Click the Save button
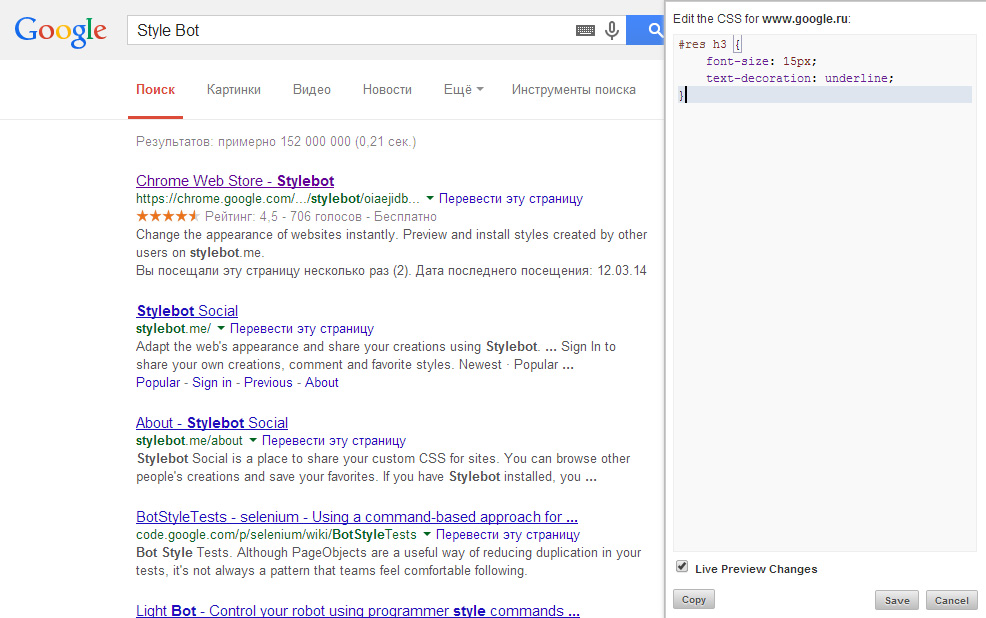986x618 pixels. 897,600
